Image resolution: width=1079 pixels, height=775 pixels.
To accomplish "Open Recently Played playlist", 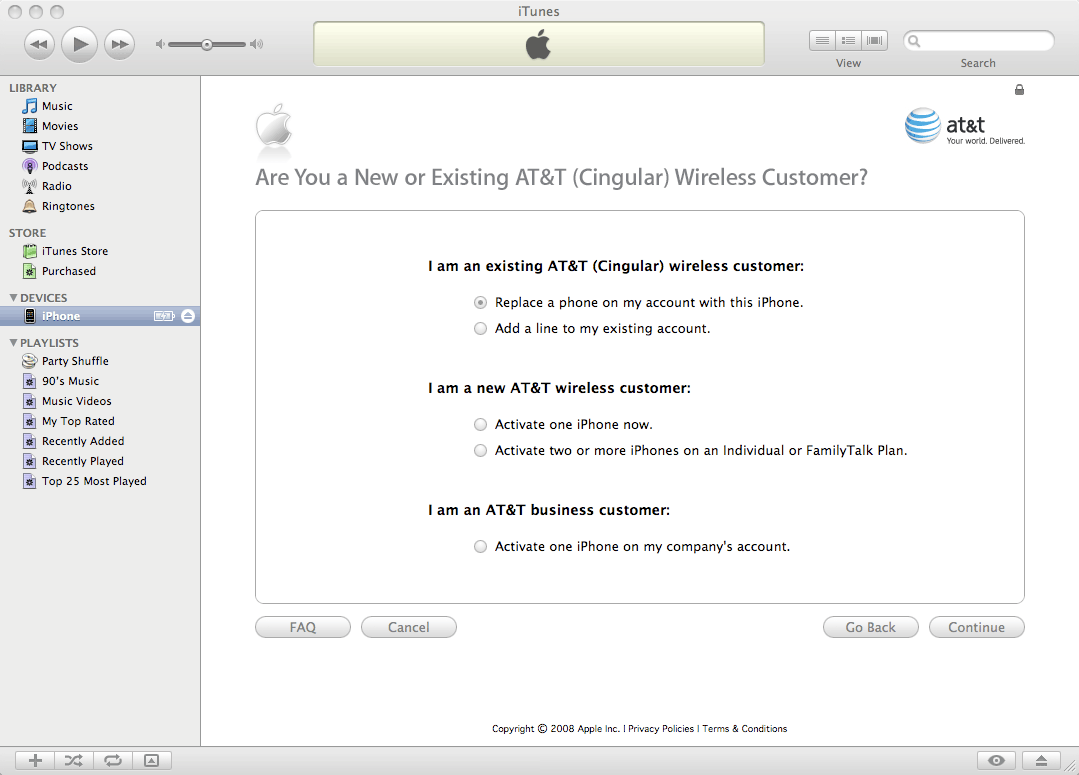I will [100, 460].
